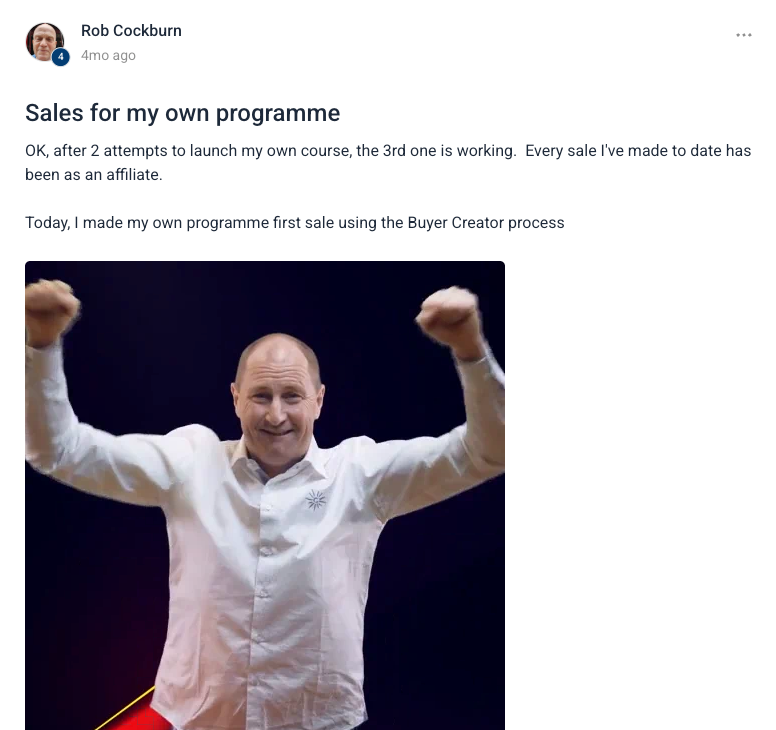
Task: Click the text 'been as an affiliate.'
Action: [x=94, y=175]
